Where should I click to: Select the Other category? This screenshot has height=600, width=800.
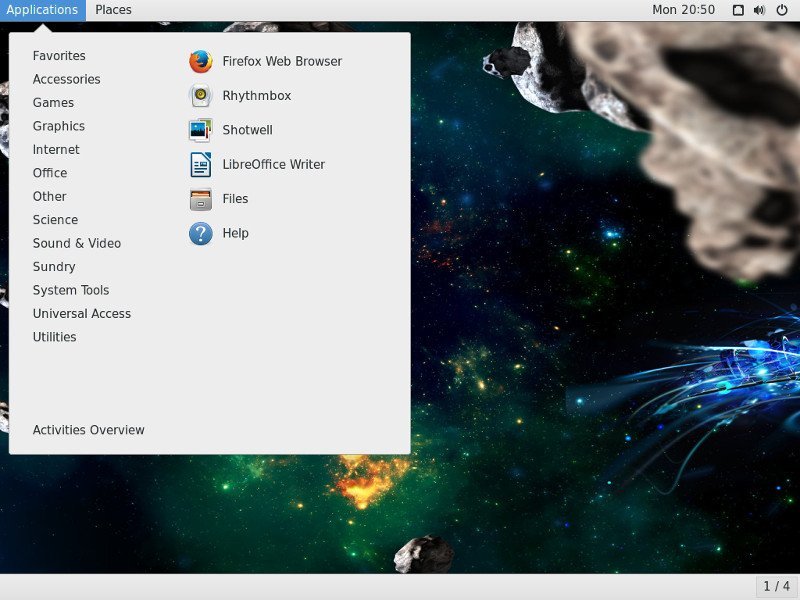point(49,196)
